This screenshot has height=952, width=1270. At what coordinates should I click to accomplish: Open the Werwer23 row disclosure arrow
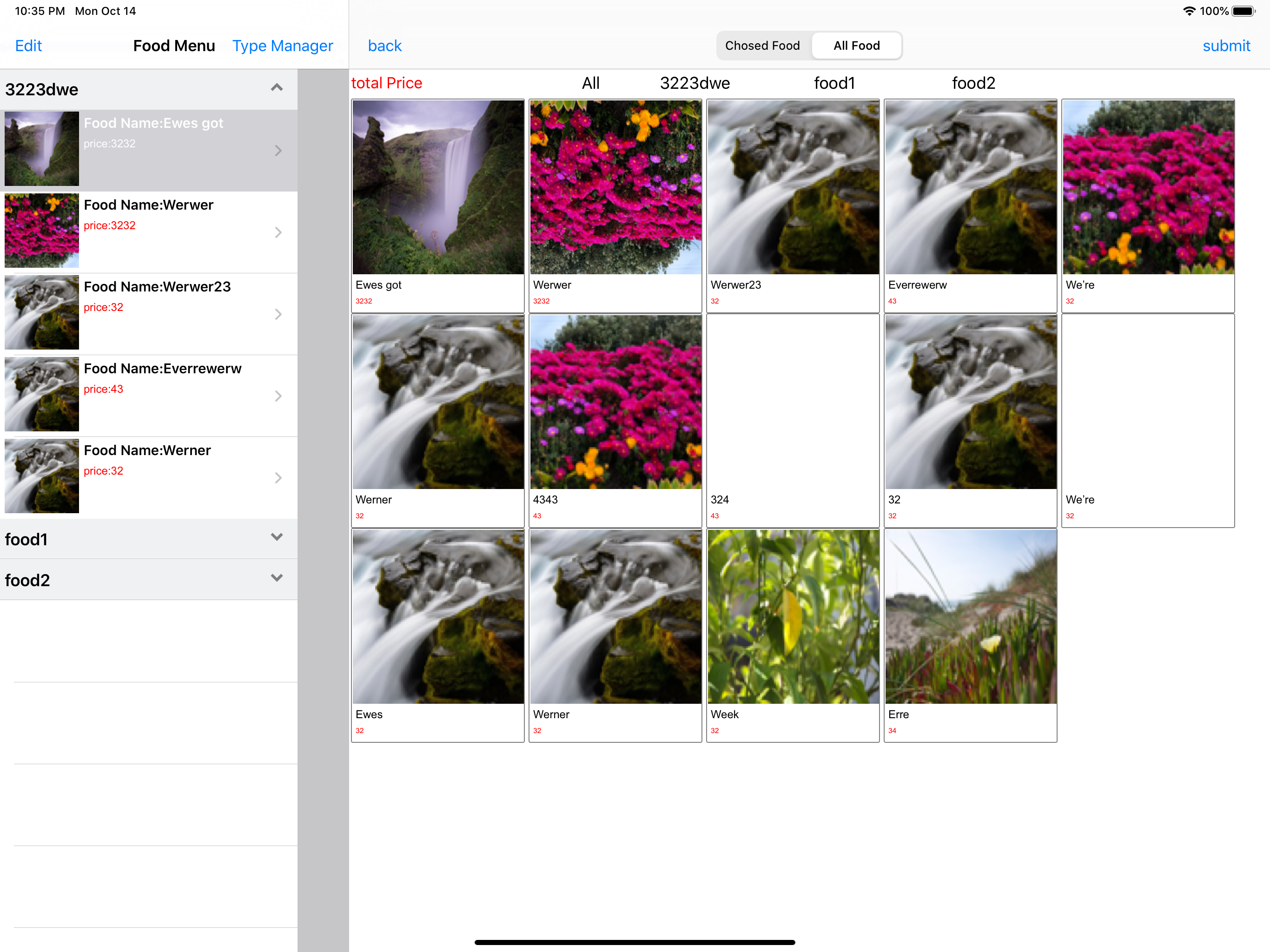click(x=278, y=314)
